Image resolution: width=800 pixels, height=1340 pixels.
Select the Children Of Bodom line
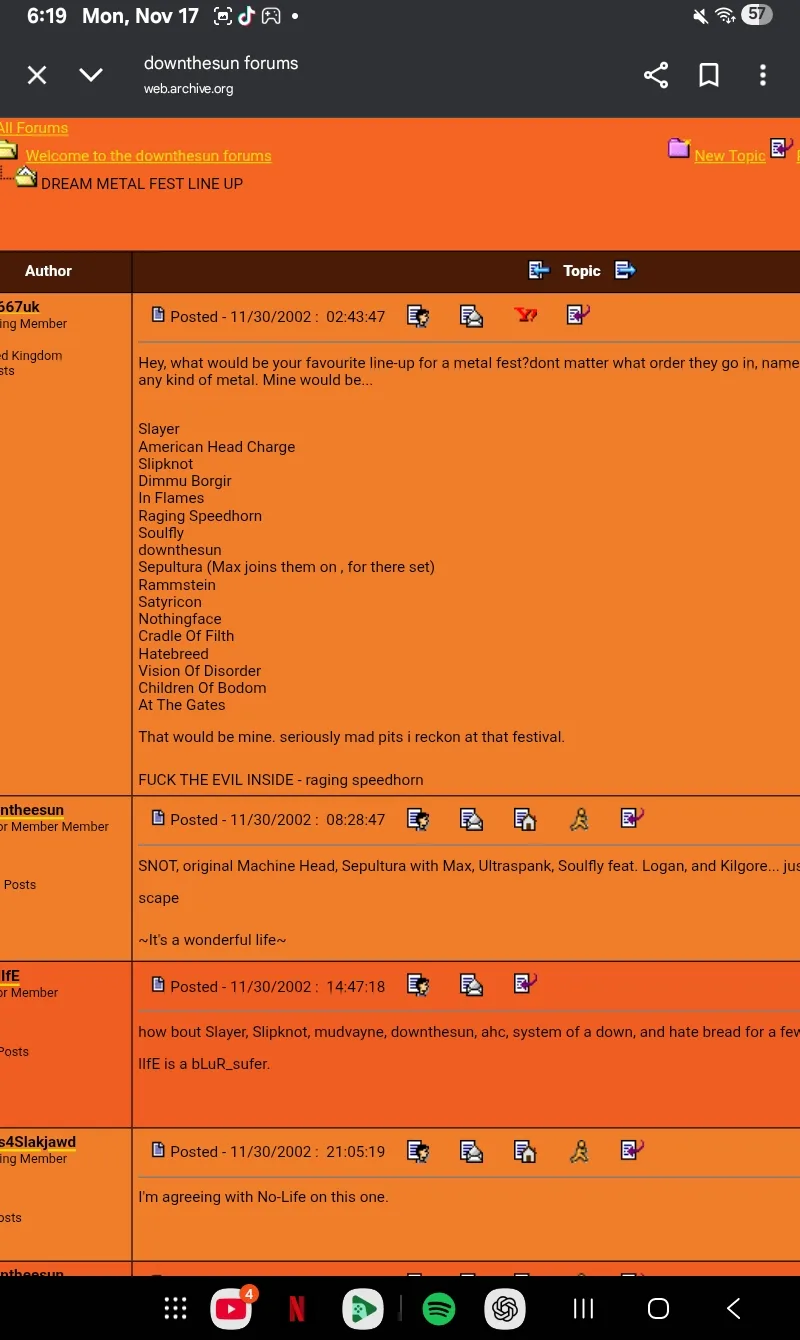(x=202, y=688)
